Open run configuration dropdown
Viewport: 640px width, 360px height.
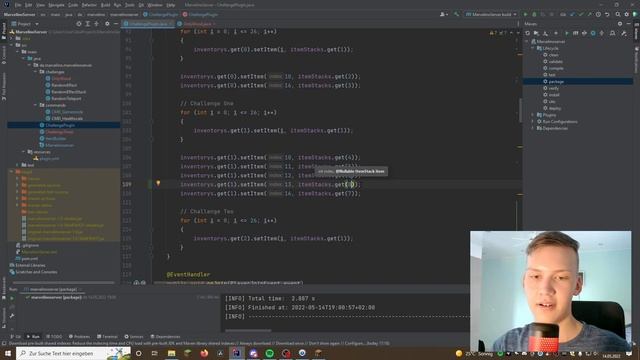point(491,14)
